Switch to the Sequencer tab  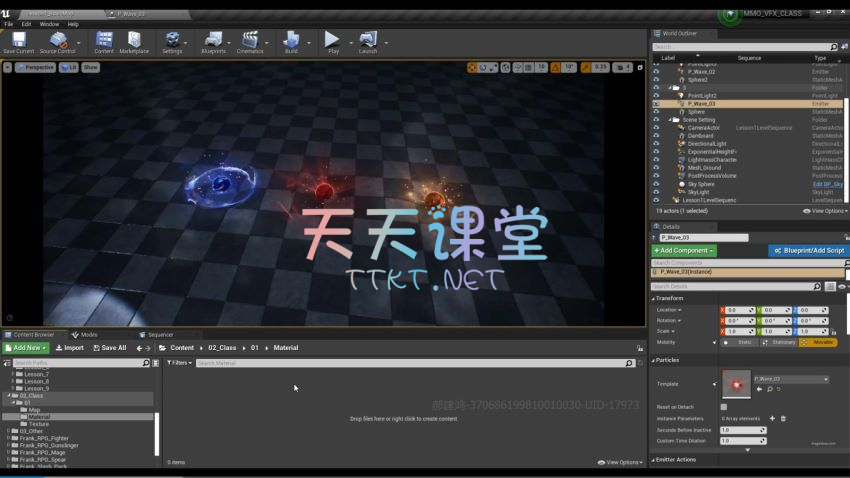159,335
